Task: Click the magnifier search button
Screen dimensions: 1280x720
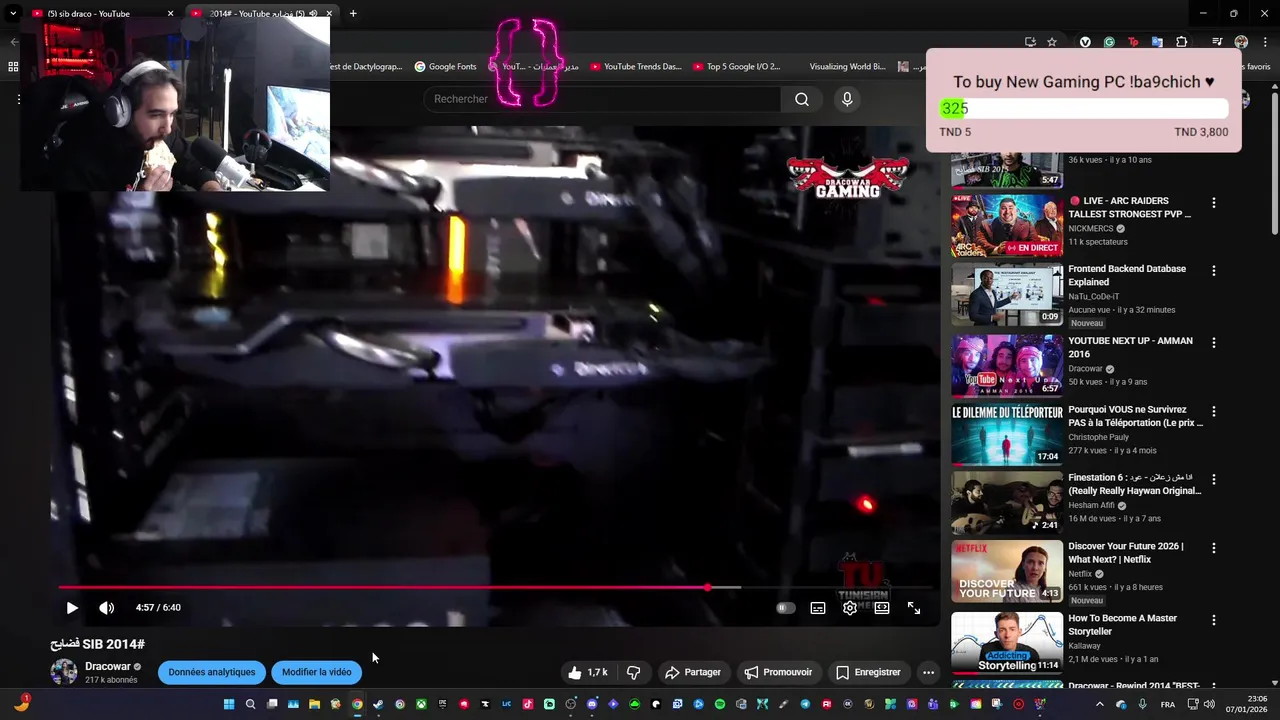Action: pyautogui.click(x=802, y=99)
